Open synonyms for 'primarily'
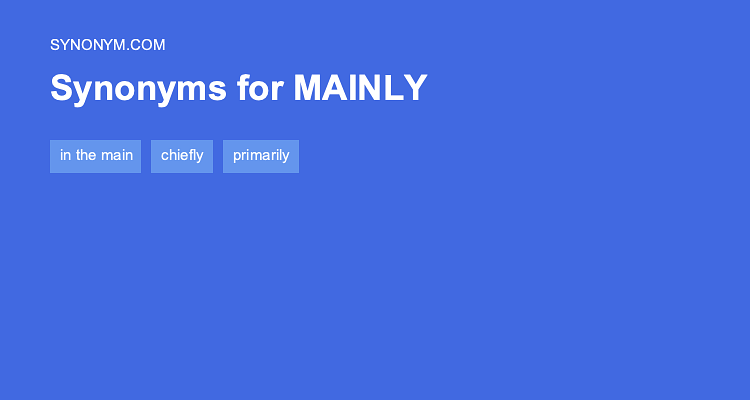 pos(261,156)
